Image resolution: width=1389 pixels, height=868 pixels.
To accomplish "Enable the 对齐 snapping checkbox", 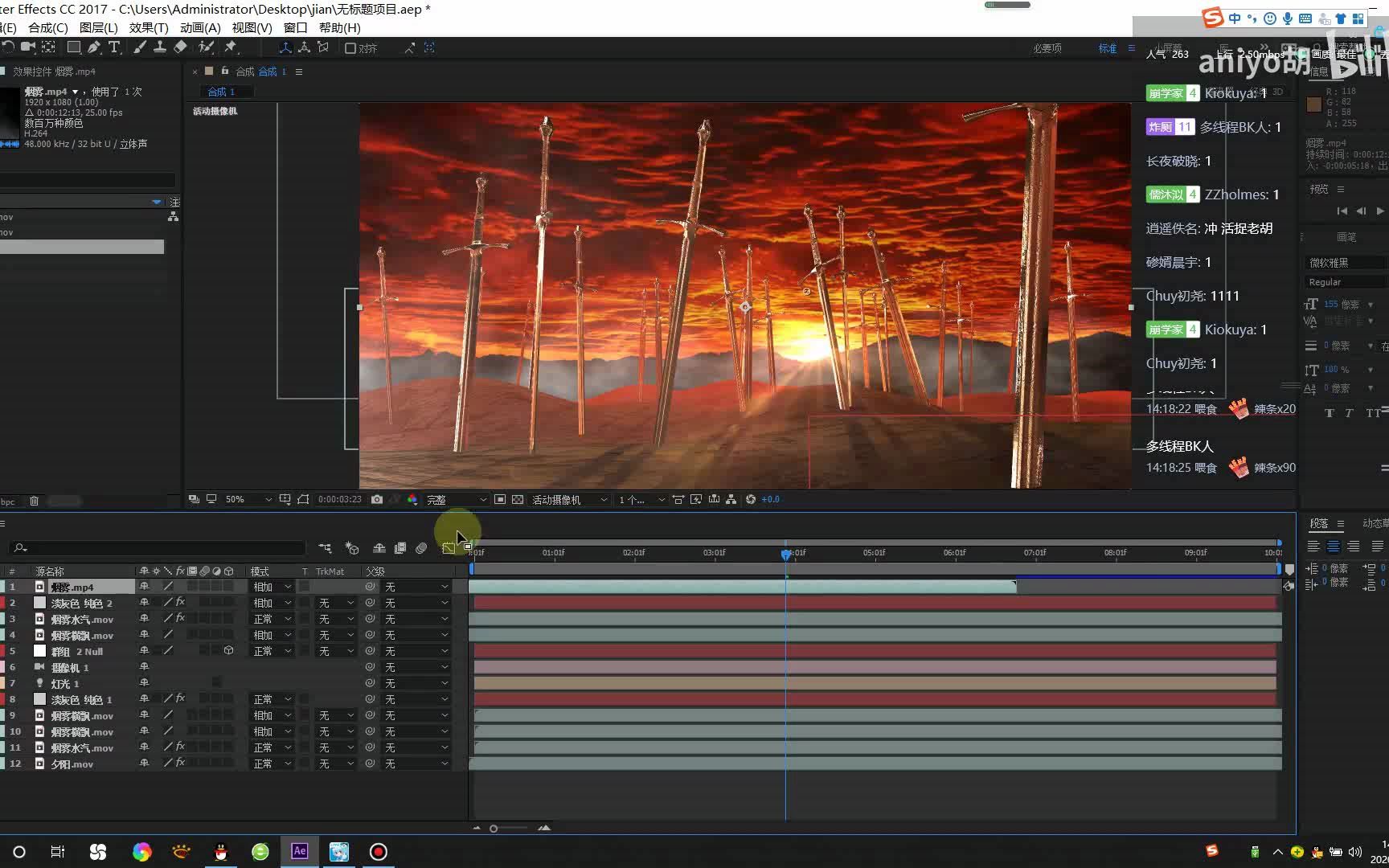I will 350,48.
